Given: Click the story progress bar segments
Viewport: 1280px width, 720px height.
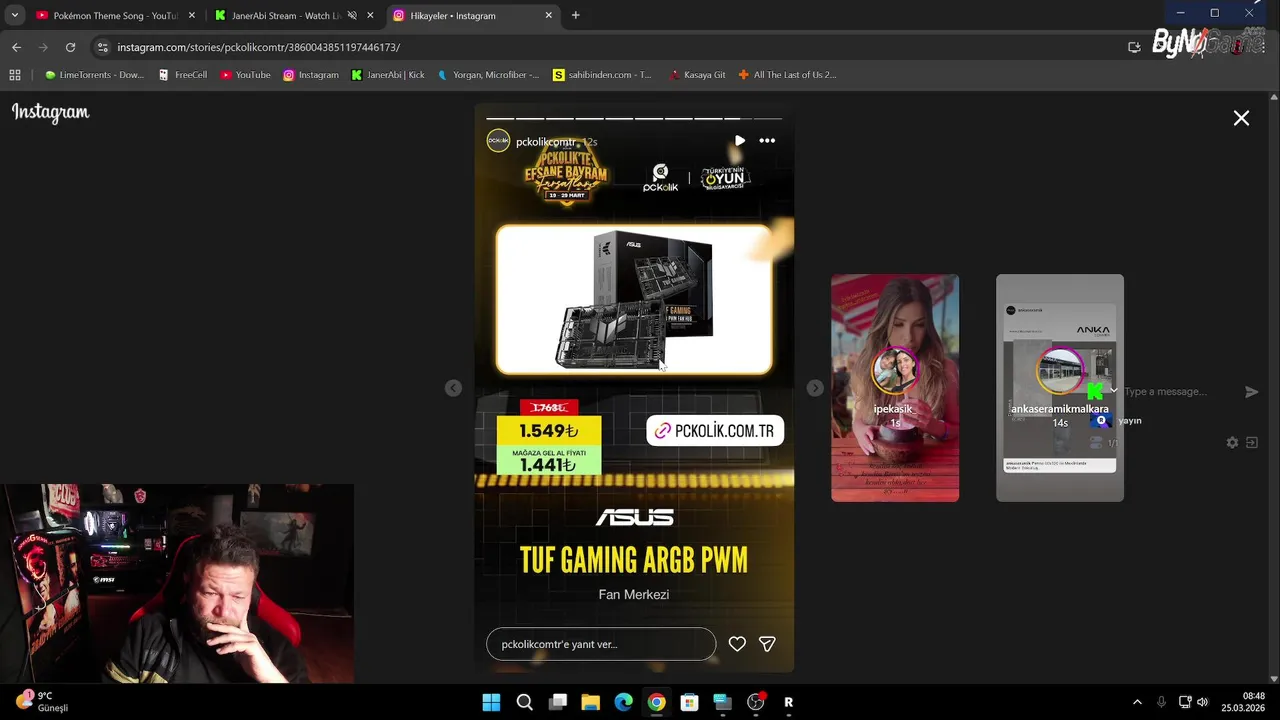Looking at the screenshot, I should [x=634, y=118].
